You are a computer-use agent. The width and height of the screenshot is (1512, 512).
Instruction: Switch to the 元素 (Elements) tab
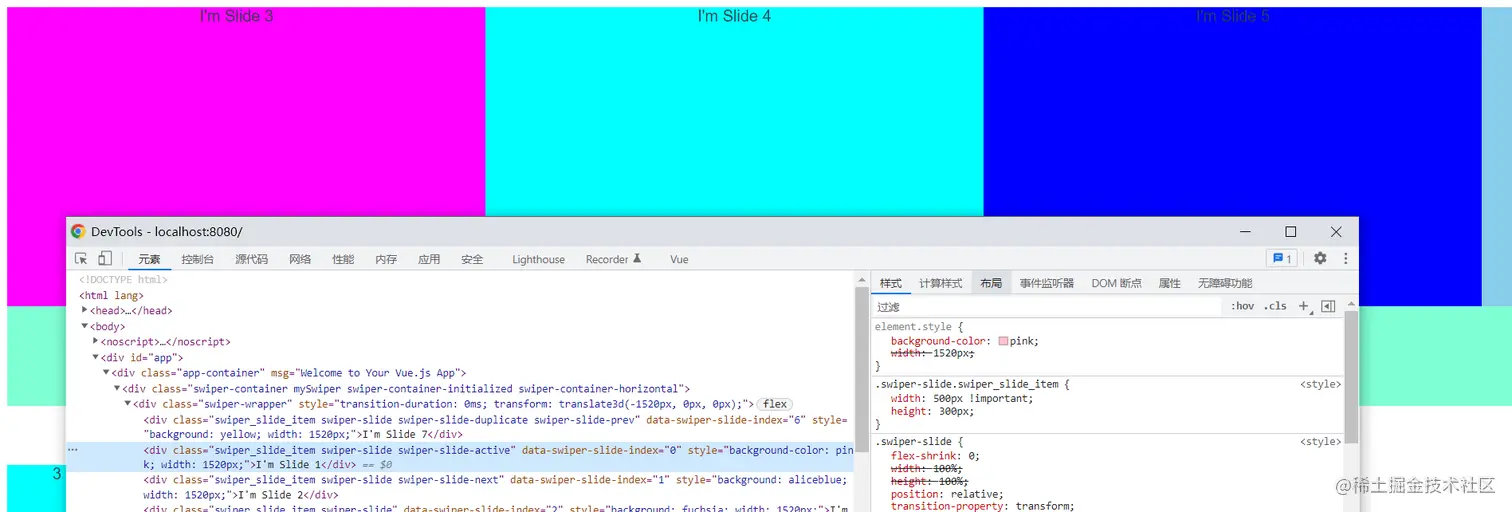[149, 259]
